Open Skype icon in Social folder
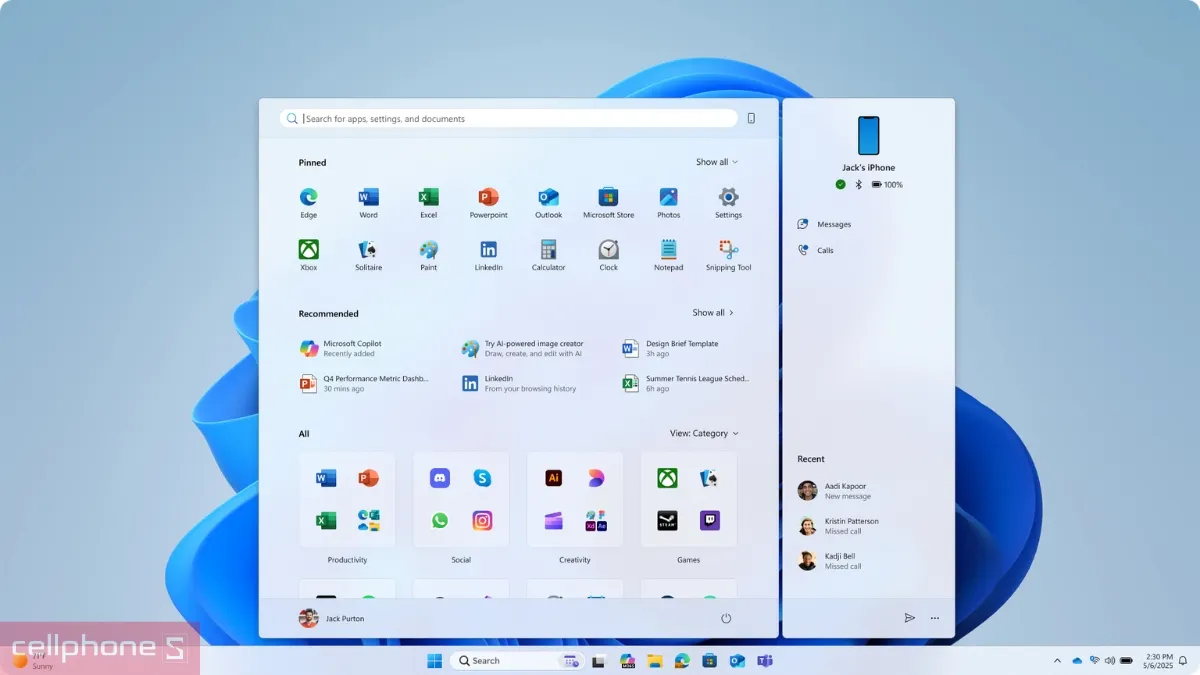The height and width of the screenshot is (675, 1200). [x=482, y=478]
